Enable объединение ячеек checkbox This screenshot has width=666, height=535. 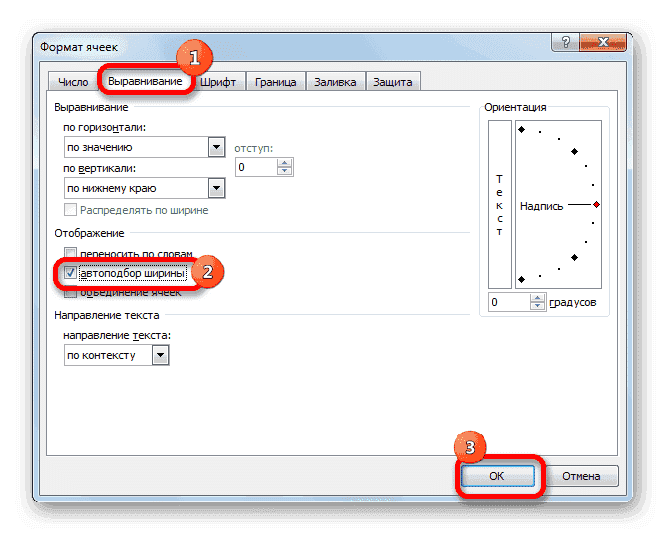[x=71, y=292]
